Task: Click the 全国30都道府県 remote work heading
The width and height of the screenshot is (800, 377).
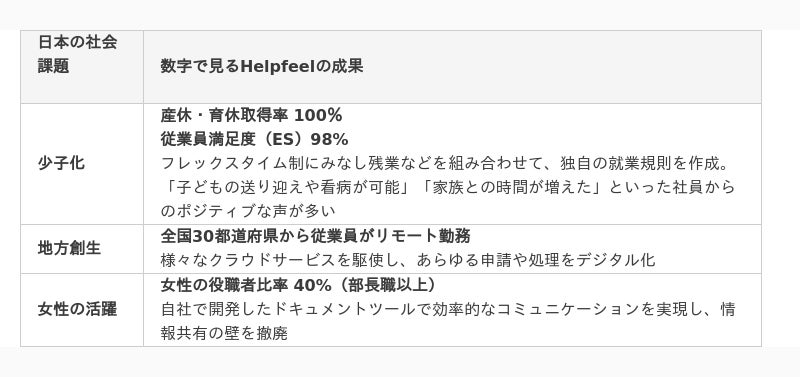Action: click(315, 236)
